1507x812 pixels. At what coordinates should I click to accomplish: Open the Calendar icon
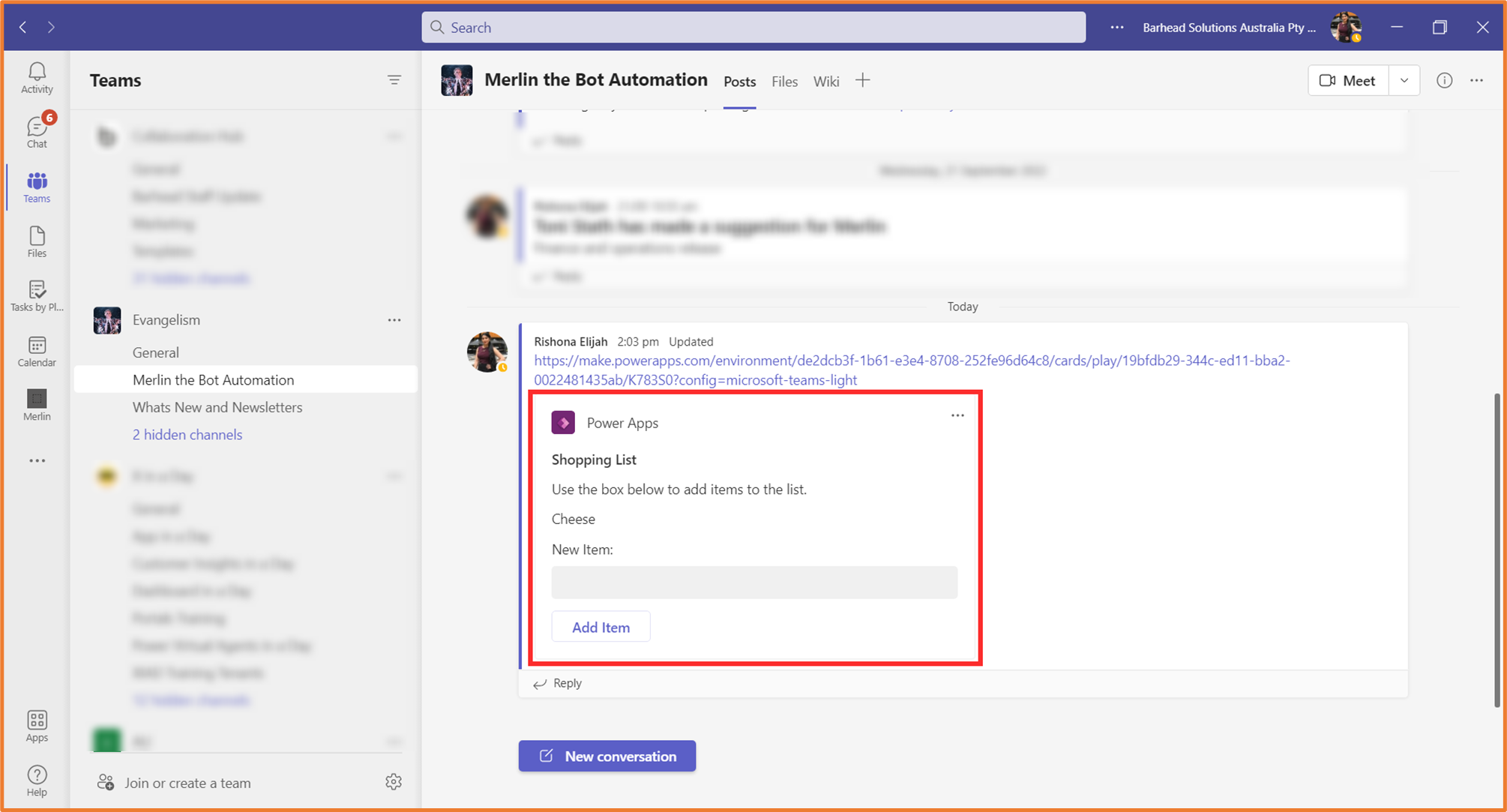(x=37, y=352)
